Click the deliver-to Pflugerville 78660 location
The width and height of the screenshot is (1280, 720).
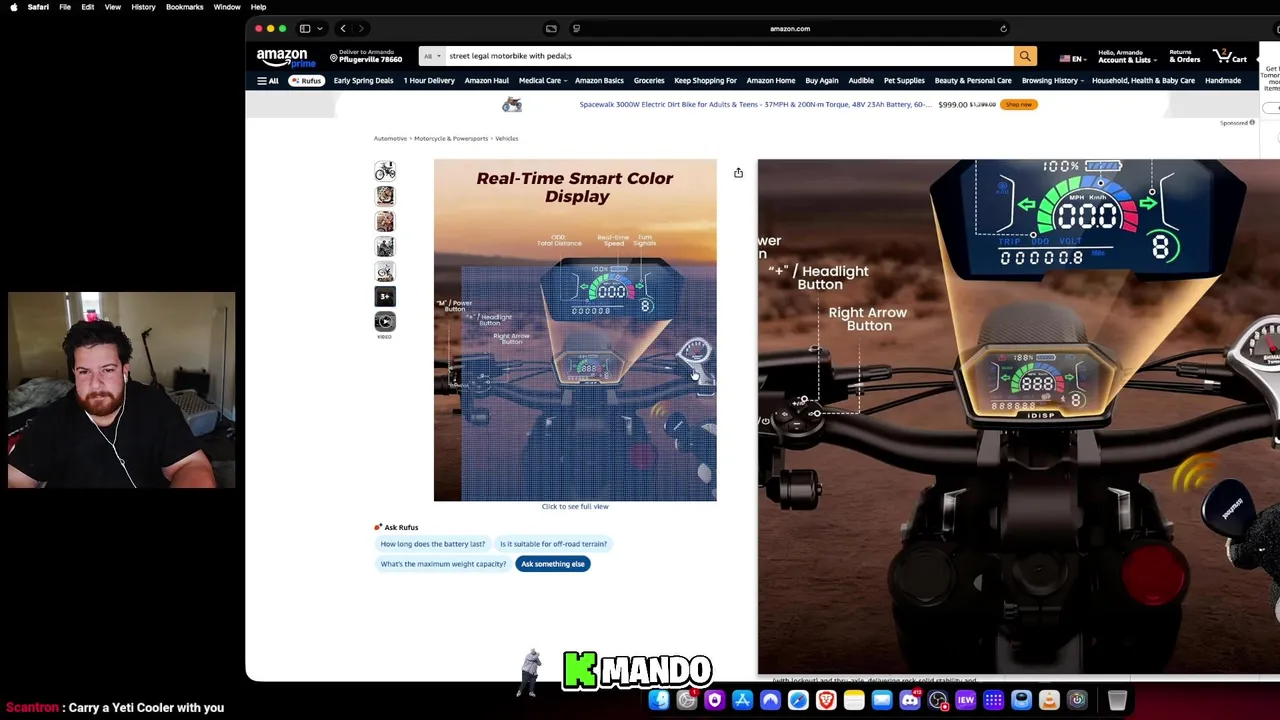[366, 56]
